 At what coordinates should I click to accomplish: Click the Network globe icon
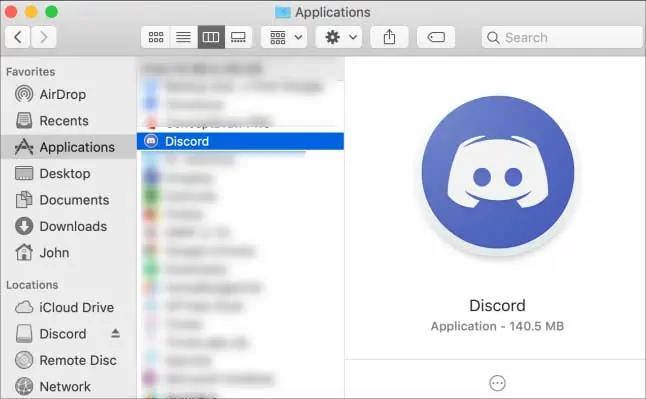[x=24, y=387]
